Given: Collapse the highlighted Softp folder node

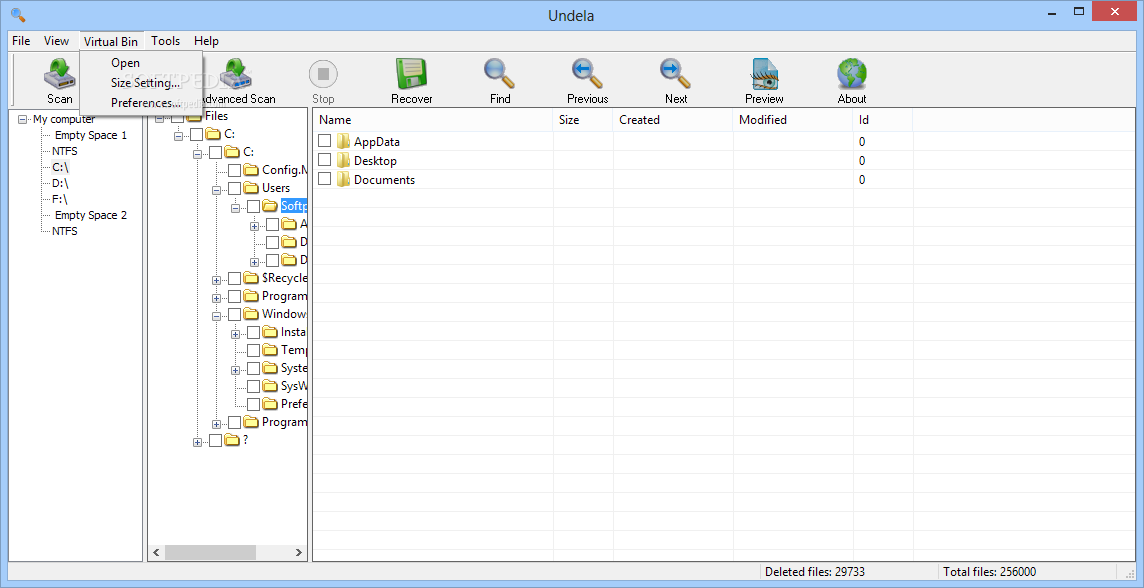Looking at the screenshot, I should click(x=236, y=208).
